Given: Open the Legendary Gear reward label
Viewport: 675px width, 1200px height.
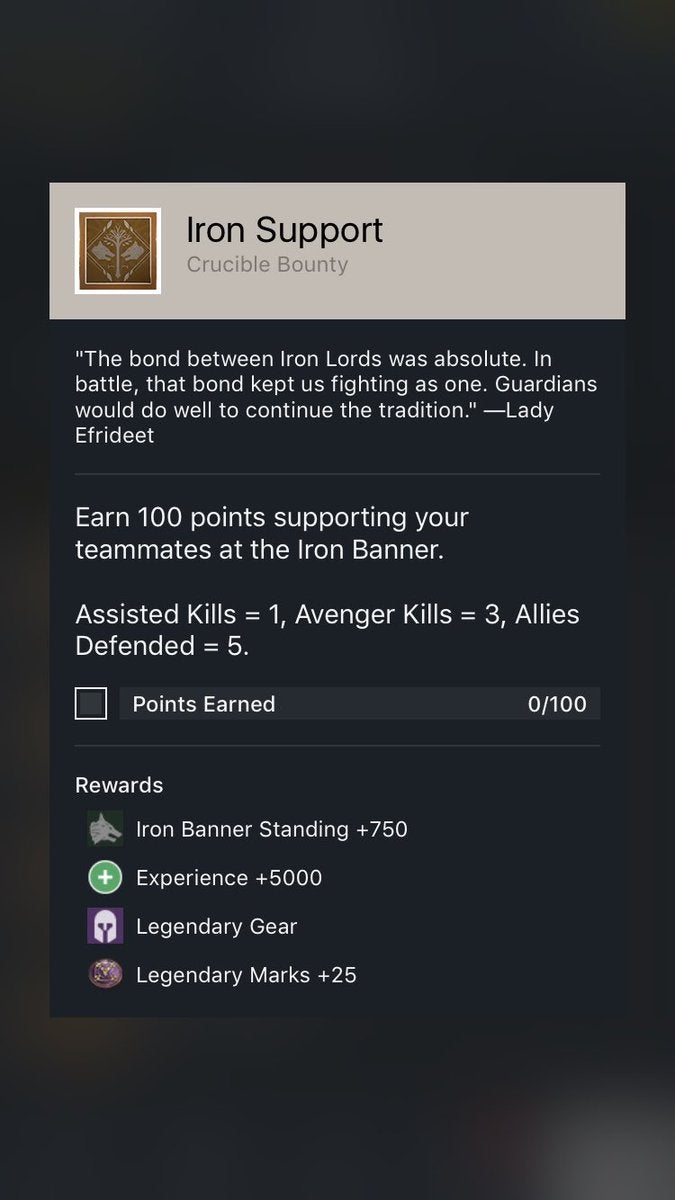Looking at the screenshot, I should pos(216,926).
